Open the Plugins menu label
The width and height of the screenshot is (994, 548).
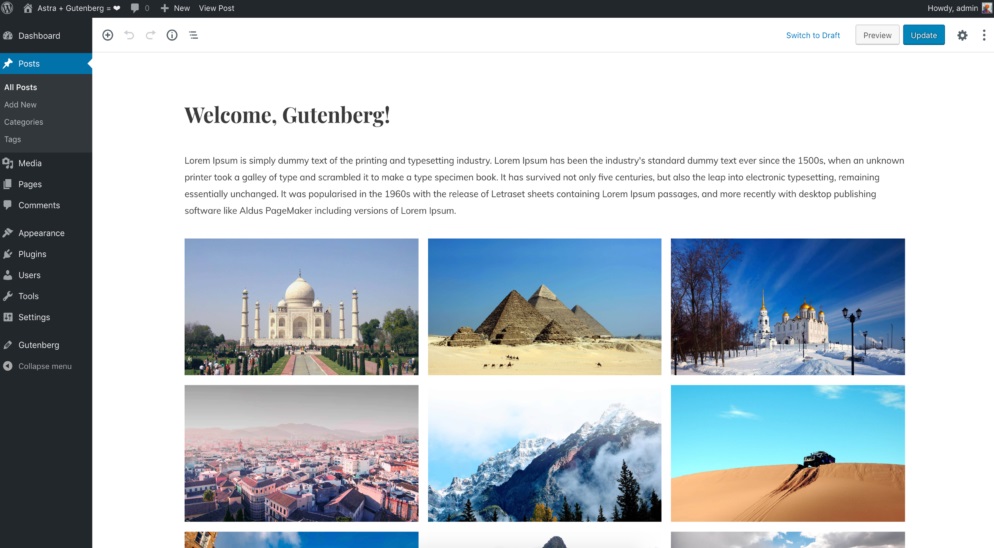(32, 254)
